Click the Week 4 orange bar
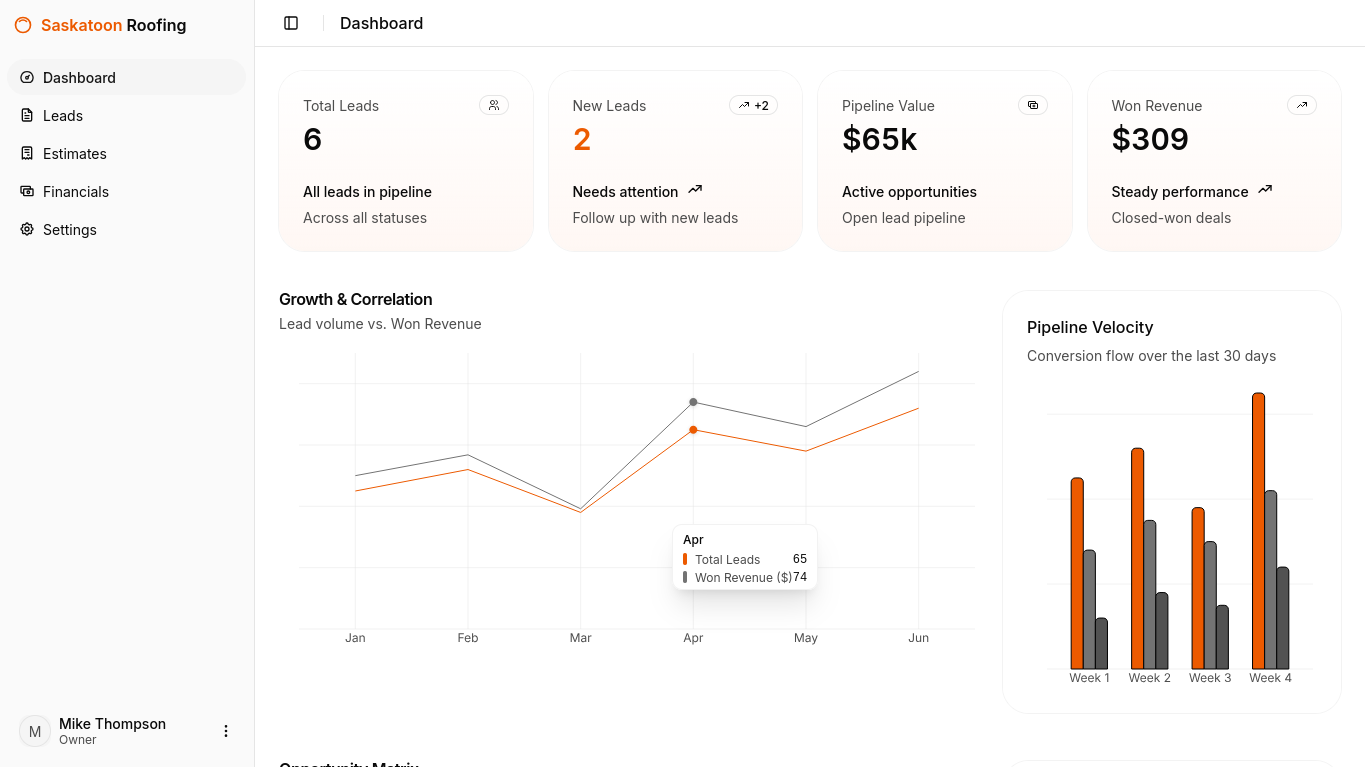This screenshot has width=1365, height=767. tap(1258, 531)
